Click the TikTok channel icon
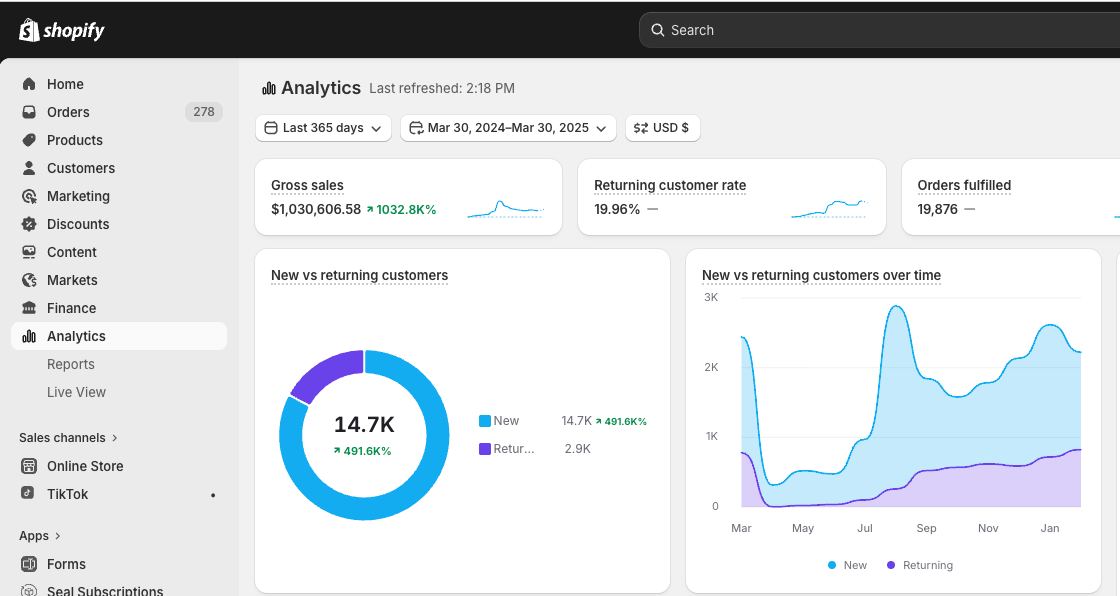Viewport: 1120px width, 596px height. pyautogui.click(x=28, y=492)
